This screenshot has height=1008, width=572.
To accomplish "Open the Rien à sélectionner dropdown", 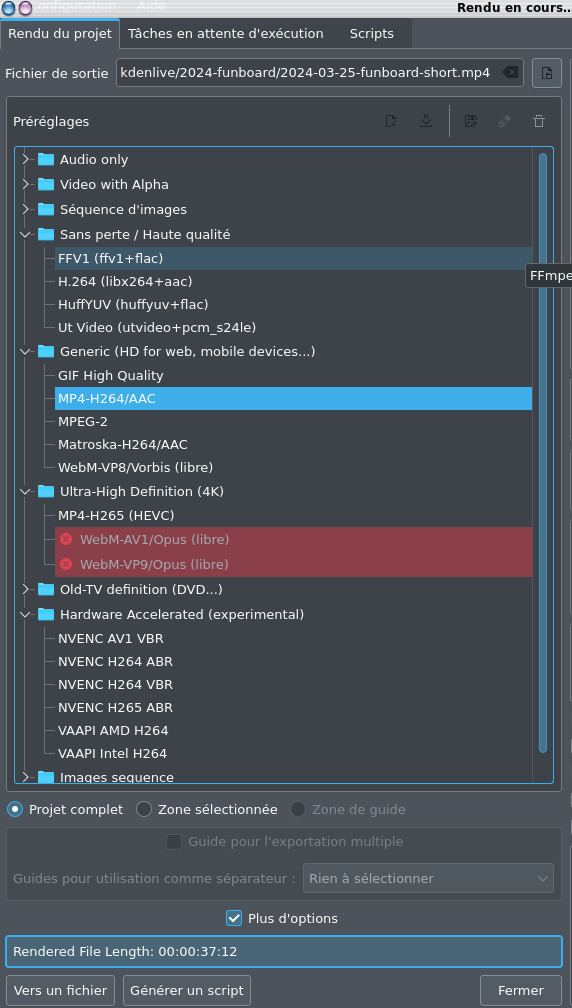I will [428, 878].
